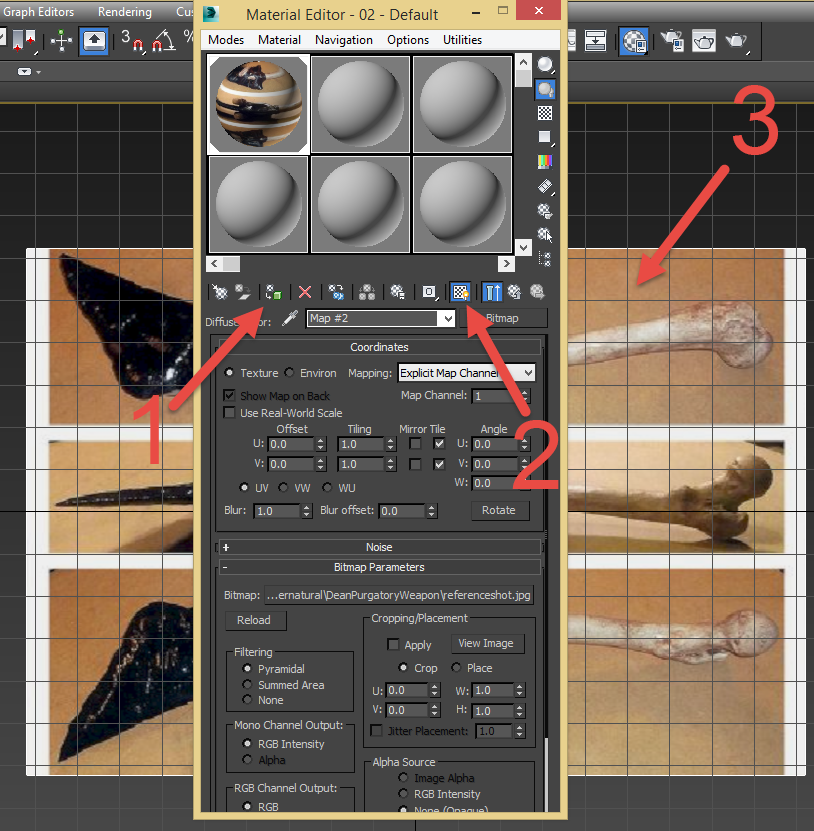The image size is (814, 831).
Task: Open the Options menu
Action: [x=408, y=40]
